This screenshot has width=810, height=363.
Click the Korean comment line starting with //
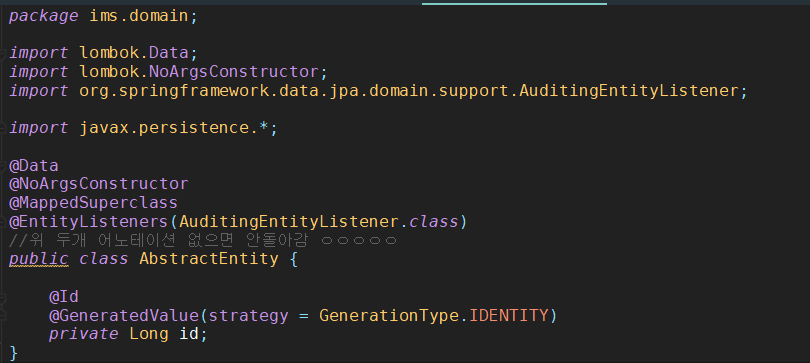click(x=203, y=240)
